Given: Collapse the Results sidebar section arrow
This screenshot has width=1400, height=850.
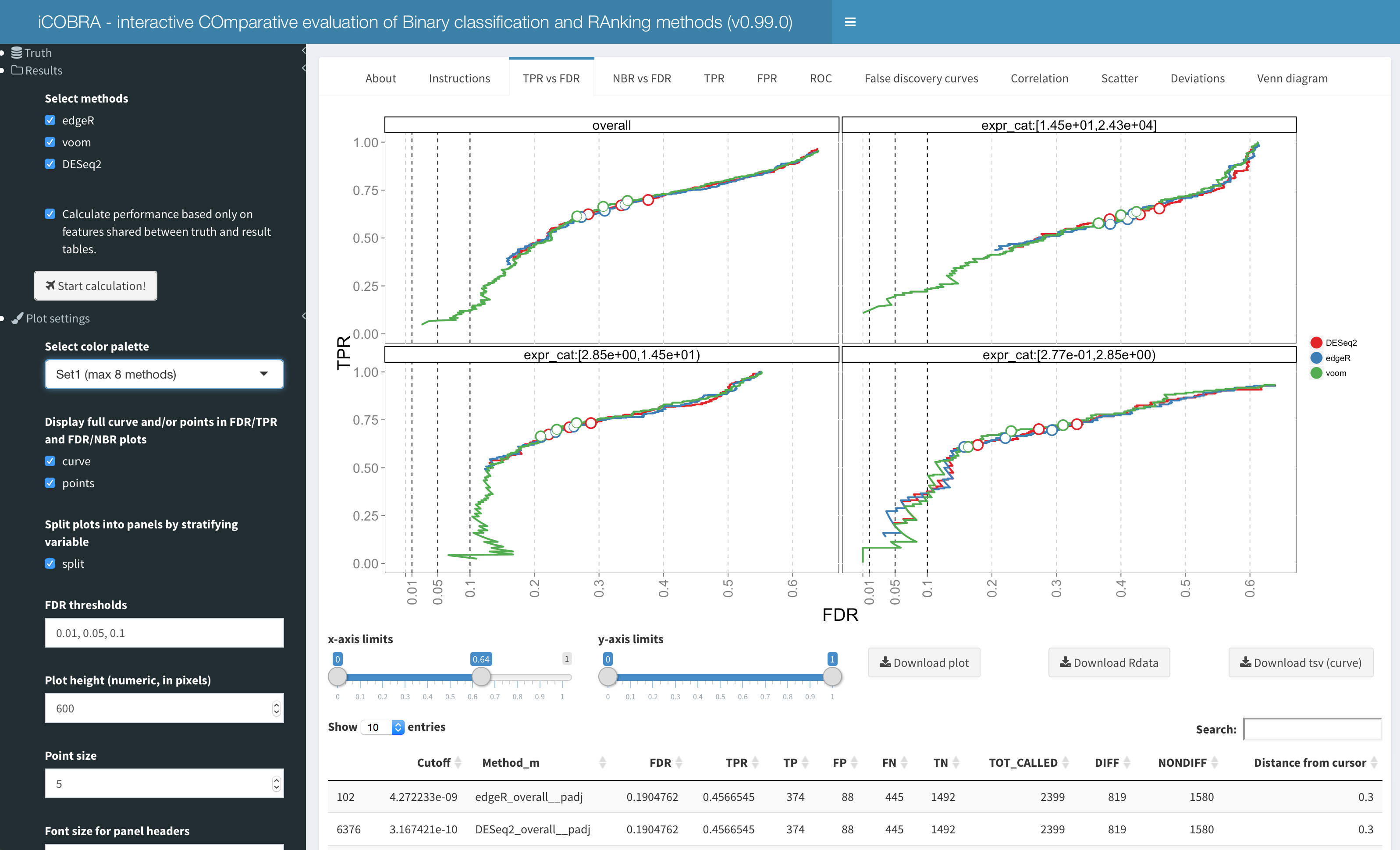Looking at the screenshot, I should click(303, 68).
